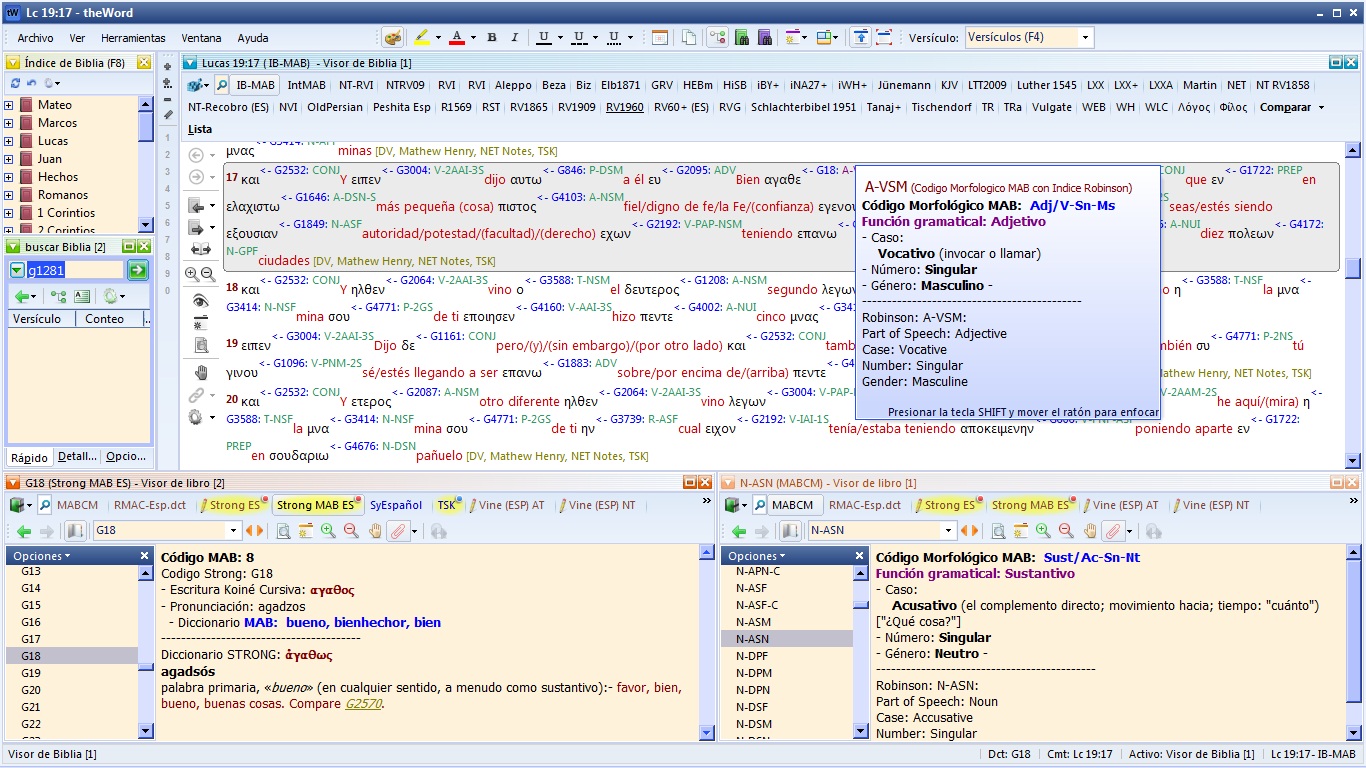Toggle bold formatting

click(492, 38)
